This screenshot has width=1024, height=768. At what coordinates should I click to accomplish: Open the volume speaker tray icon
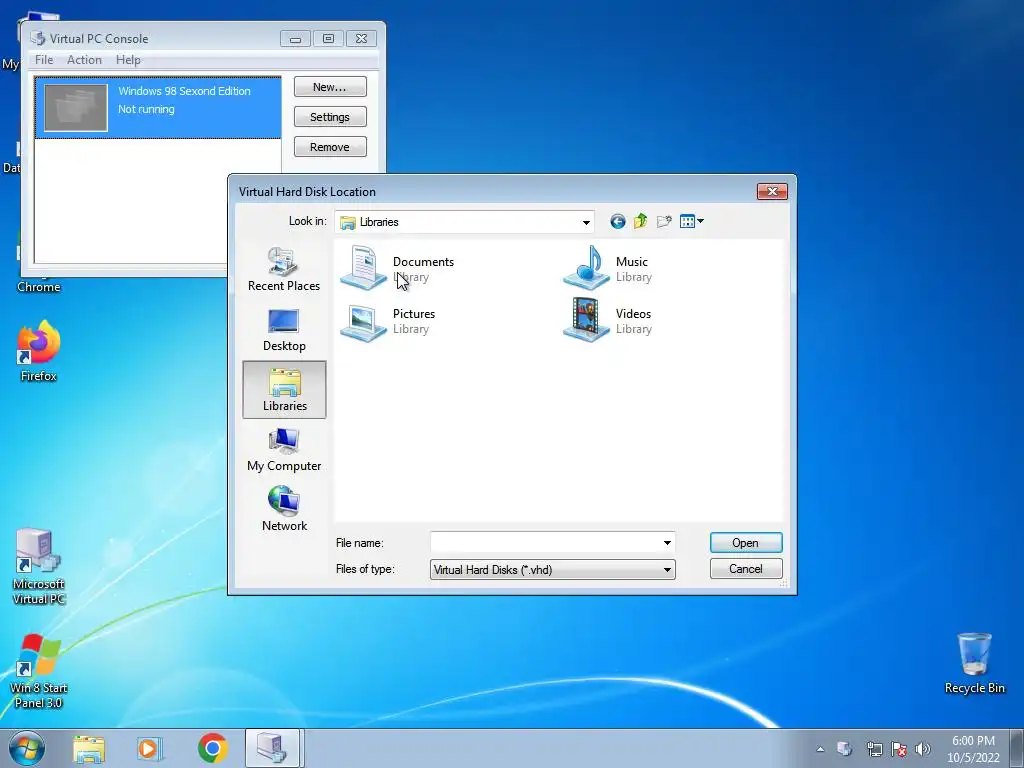point(923,749)
